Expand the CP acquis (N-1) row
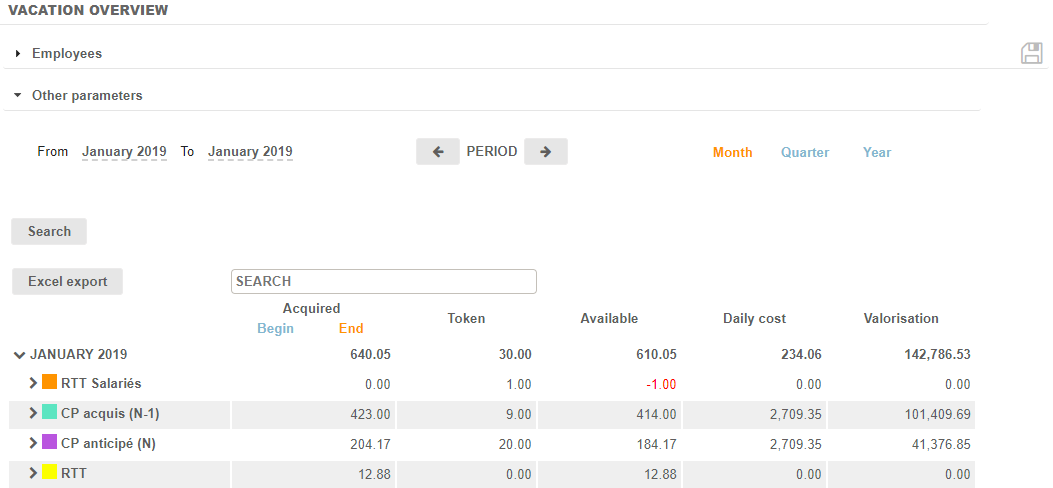 (x=33, y=413)
